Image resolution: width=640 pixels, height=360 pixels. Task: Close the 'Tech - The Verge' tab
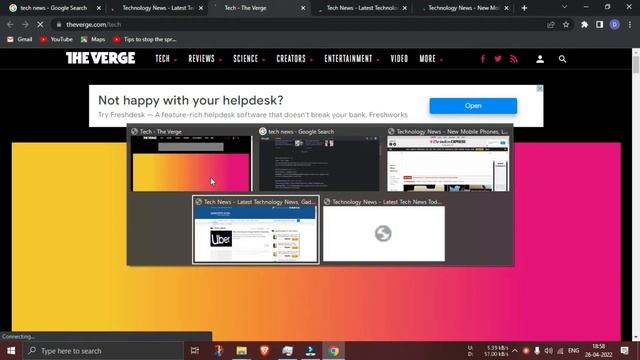pyautogui.click(x=303, y=8)
